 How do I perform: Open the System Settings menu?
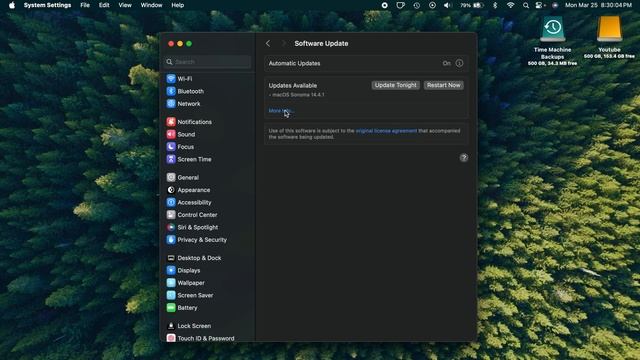(47, 5)
